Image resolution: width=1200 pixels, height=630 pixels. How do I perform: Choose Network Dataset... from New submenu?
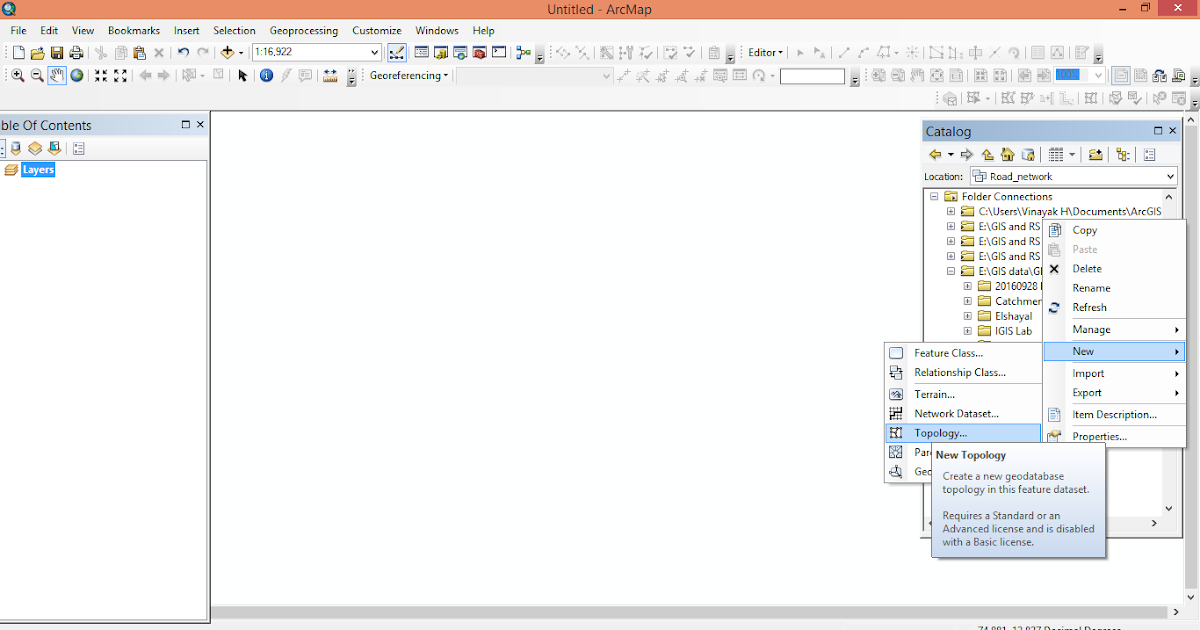[963, 413]
